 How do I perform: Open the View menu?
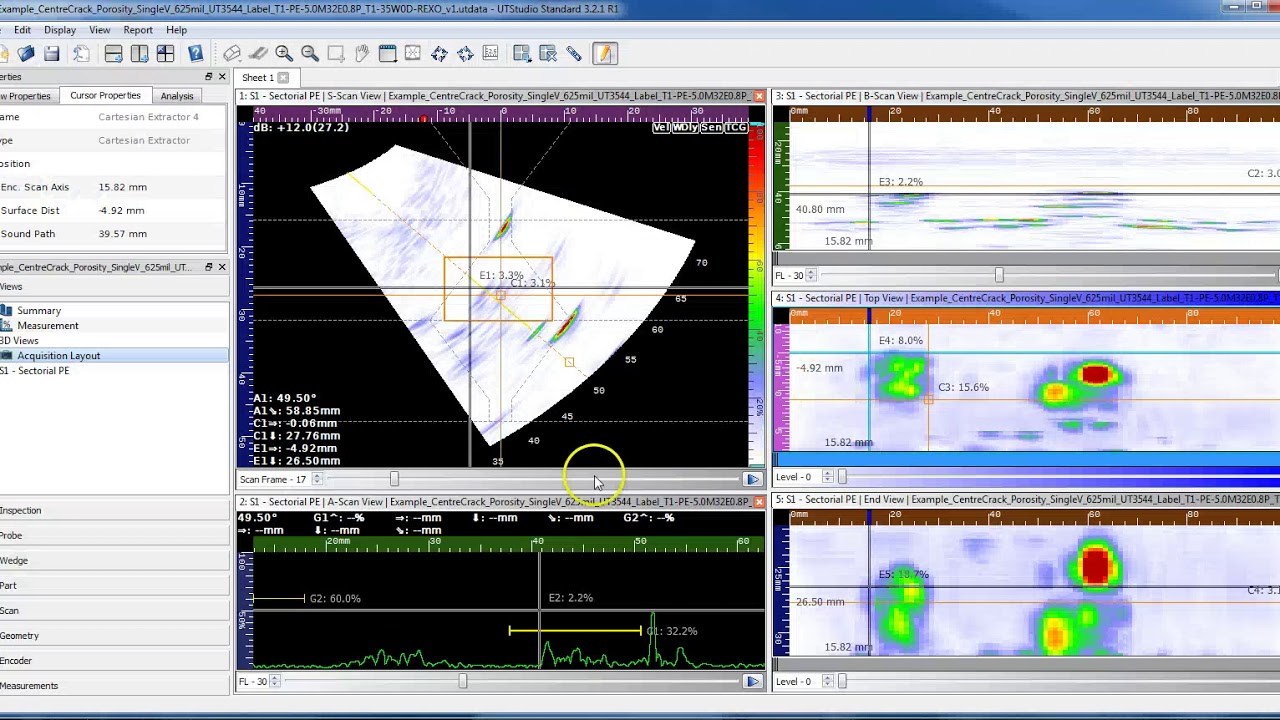tap(100, 30)
